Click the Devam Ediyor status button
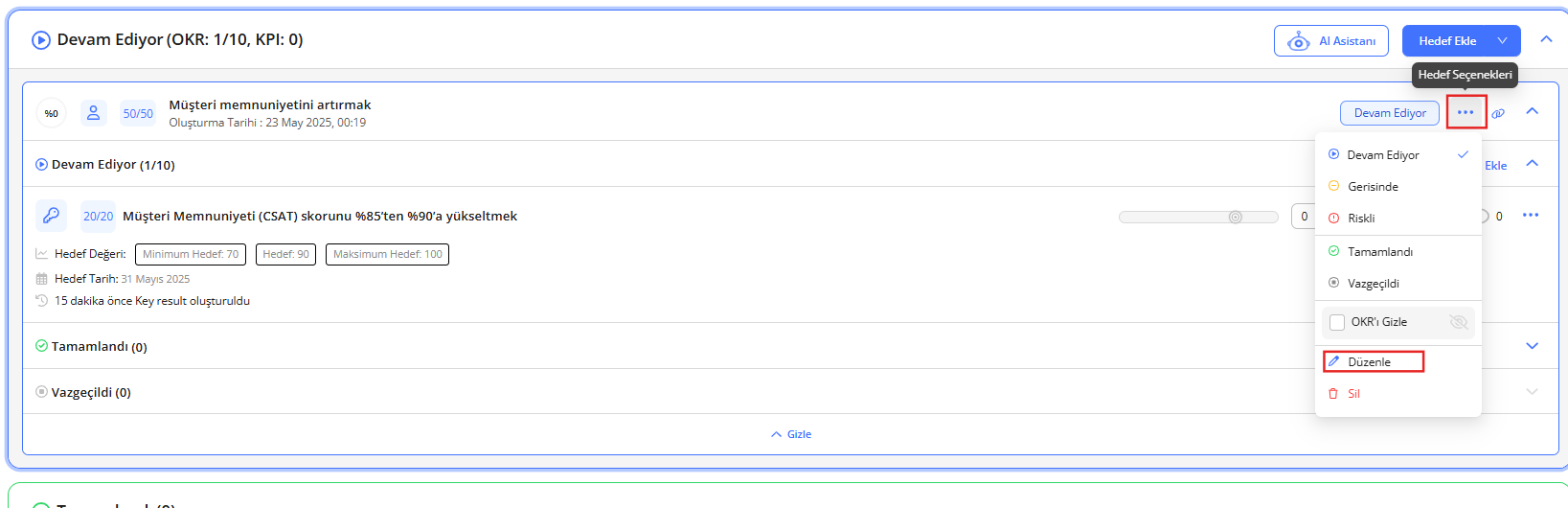This screenshot has height=508, width=1568. (1389, 113)
